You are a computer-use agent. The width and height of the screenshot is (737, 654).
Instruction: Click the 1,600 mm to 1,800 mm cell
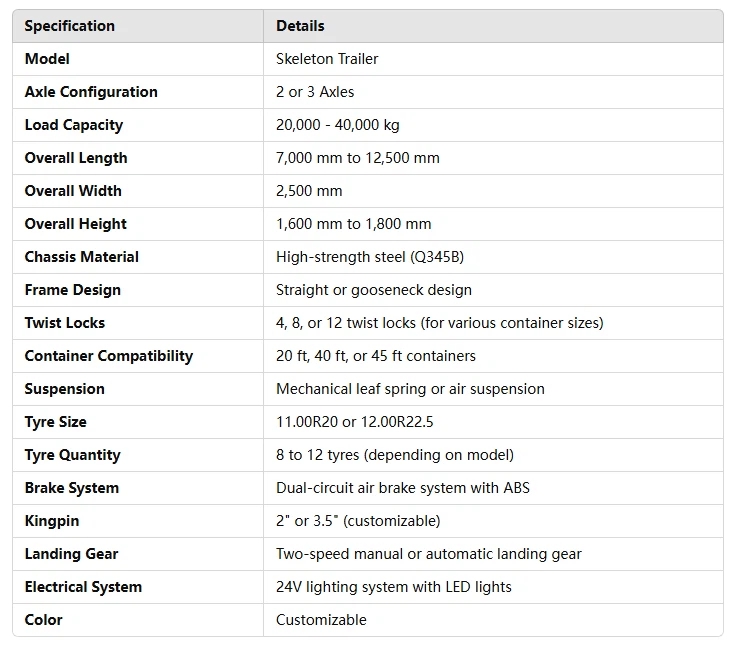353,224
